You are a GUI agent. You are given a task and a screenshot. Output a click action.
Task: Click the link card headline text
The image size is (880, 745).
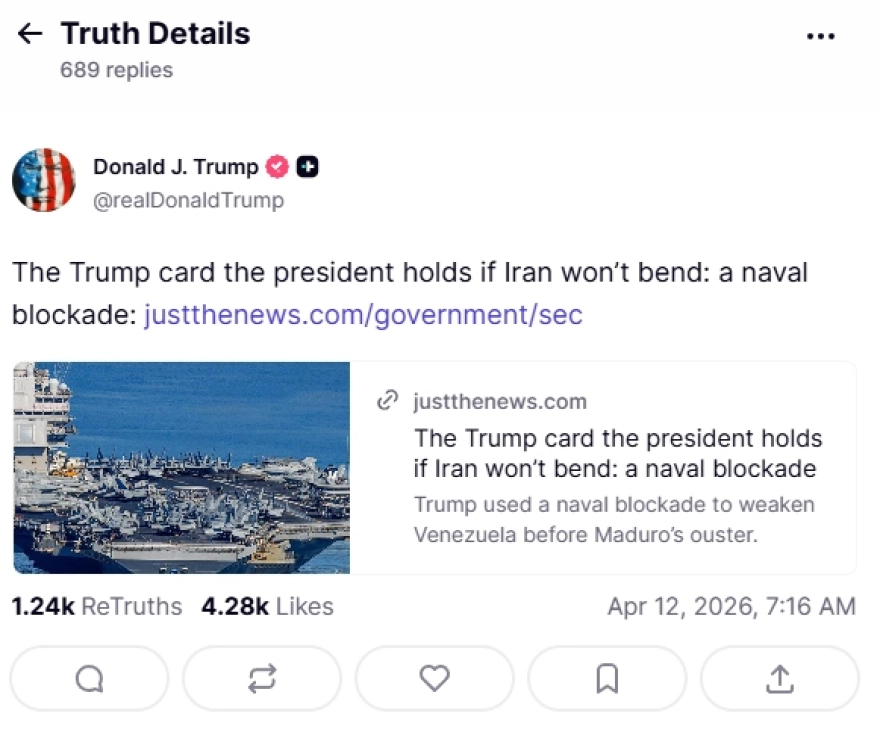617,453
